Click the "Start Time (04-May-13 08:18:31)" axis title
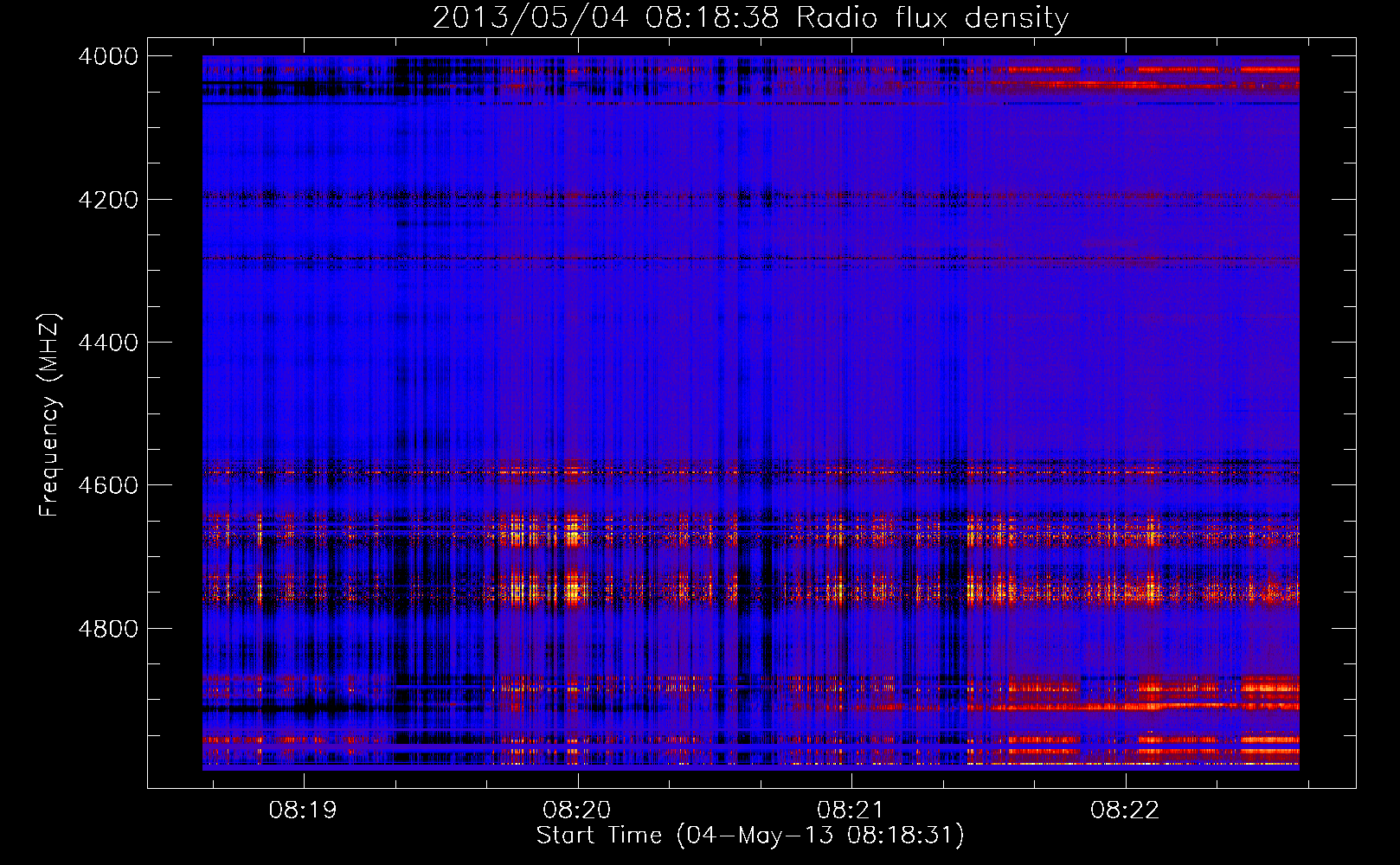The image size is (1400, 865). click(x=750, y=836)
